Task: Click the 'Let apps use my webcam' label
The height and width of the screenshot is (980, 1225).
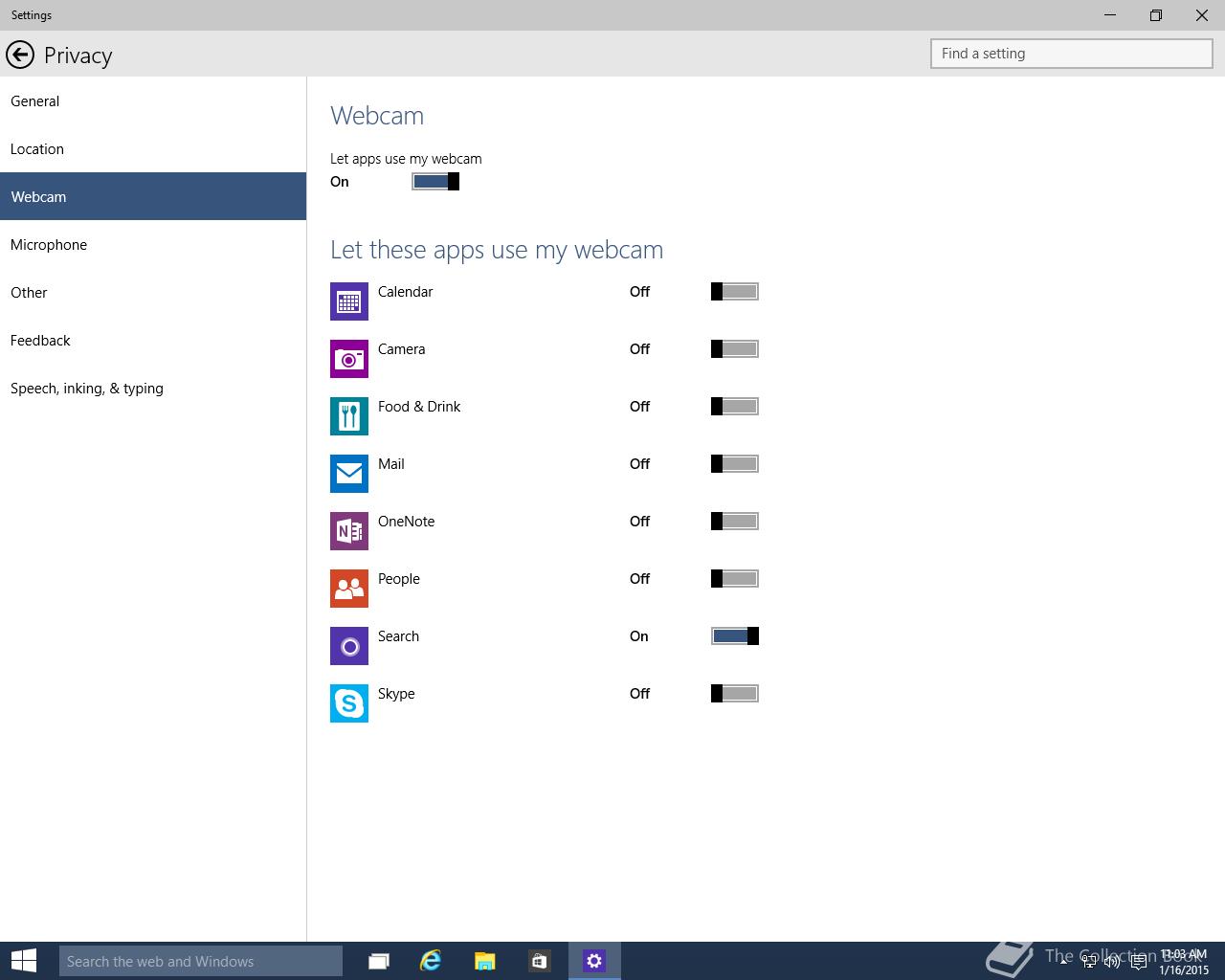Action: (x=406, y=159)
